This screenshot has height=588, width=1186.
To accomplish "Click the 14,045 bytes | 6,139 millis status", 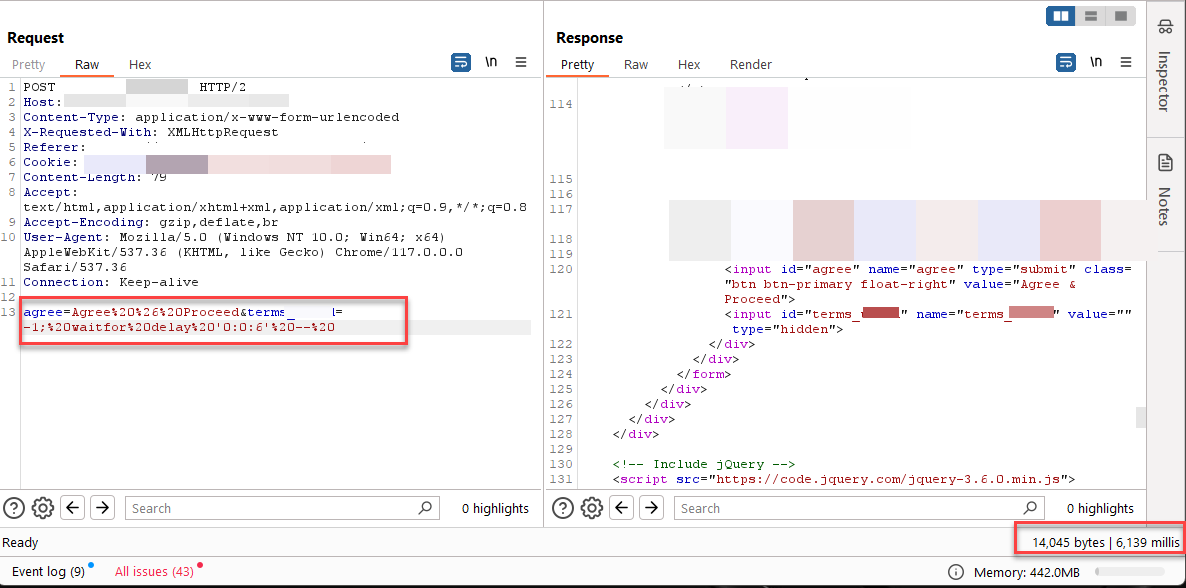I will click(x=1105, y=542).
